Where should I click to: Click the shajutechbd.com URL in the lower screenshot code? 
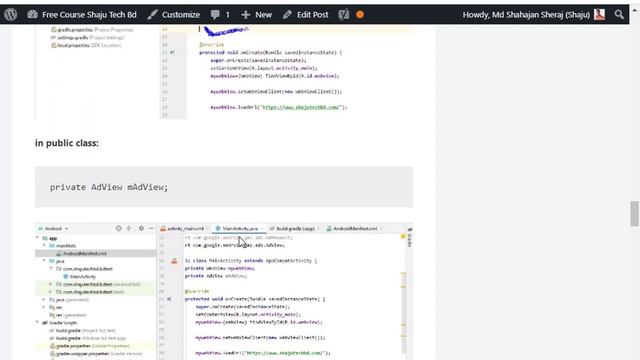284,353
